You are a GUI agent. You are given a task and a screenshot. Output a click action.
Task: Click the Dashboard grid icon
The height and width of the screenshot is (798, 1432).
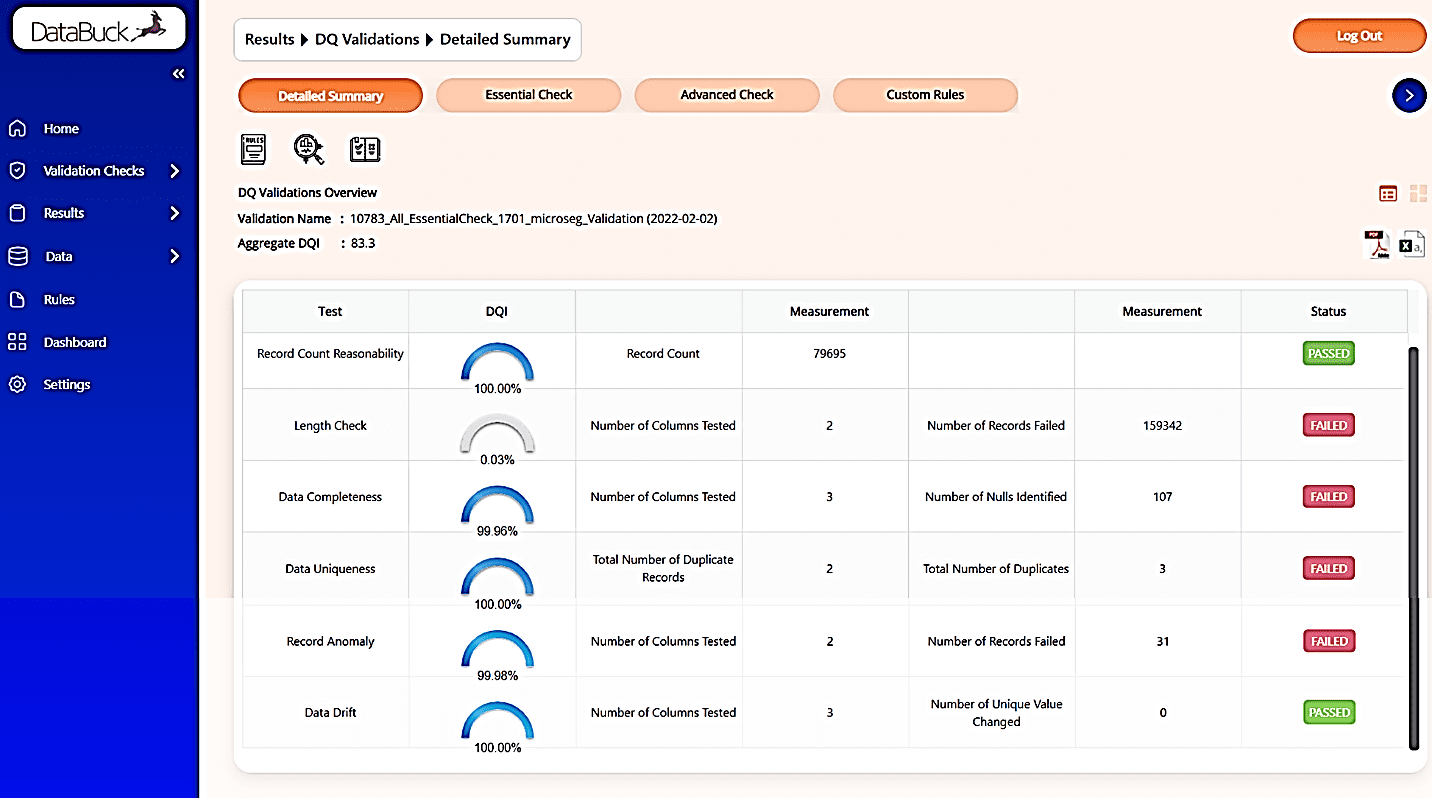click(x=17, y=342)
